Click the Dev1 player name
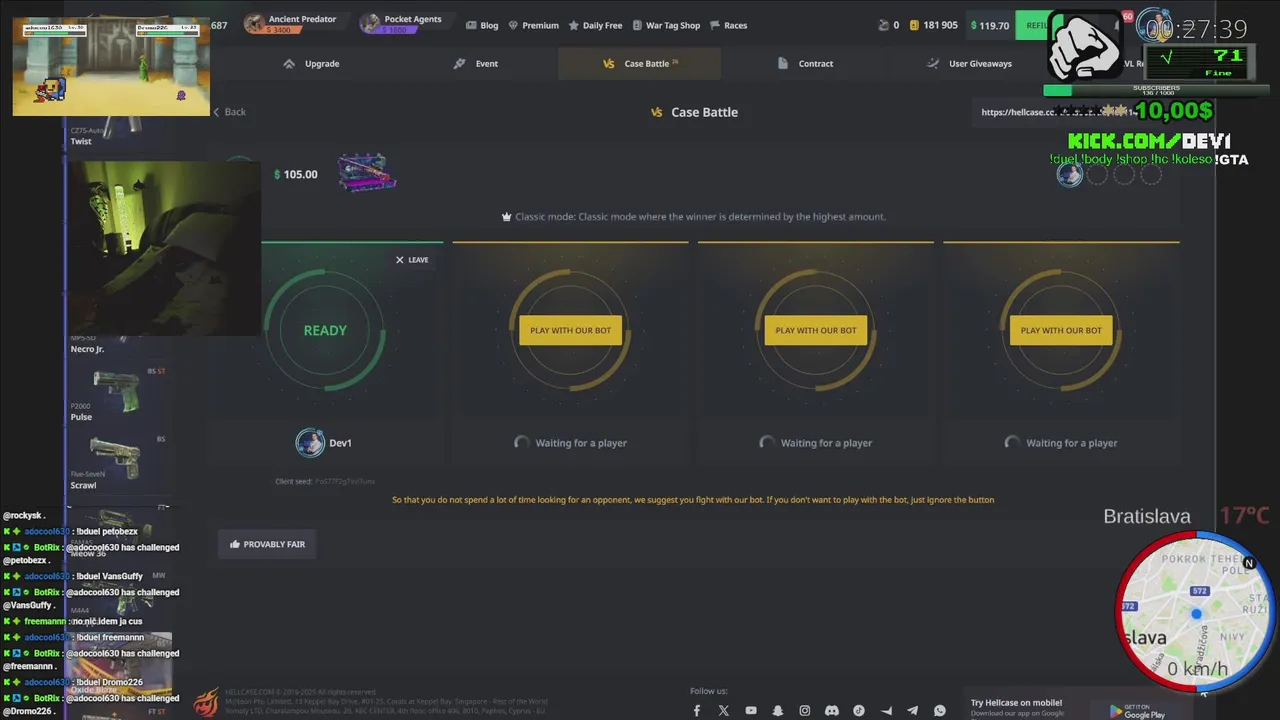1280x720 pixels. pos(340,443)
